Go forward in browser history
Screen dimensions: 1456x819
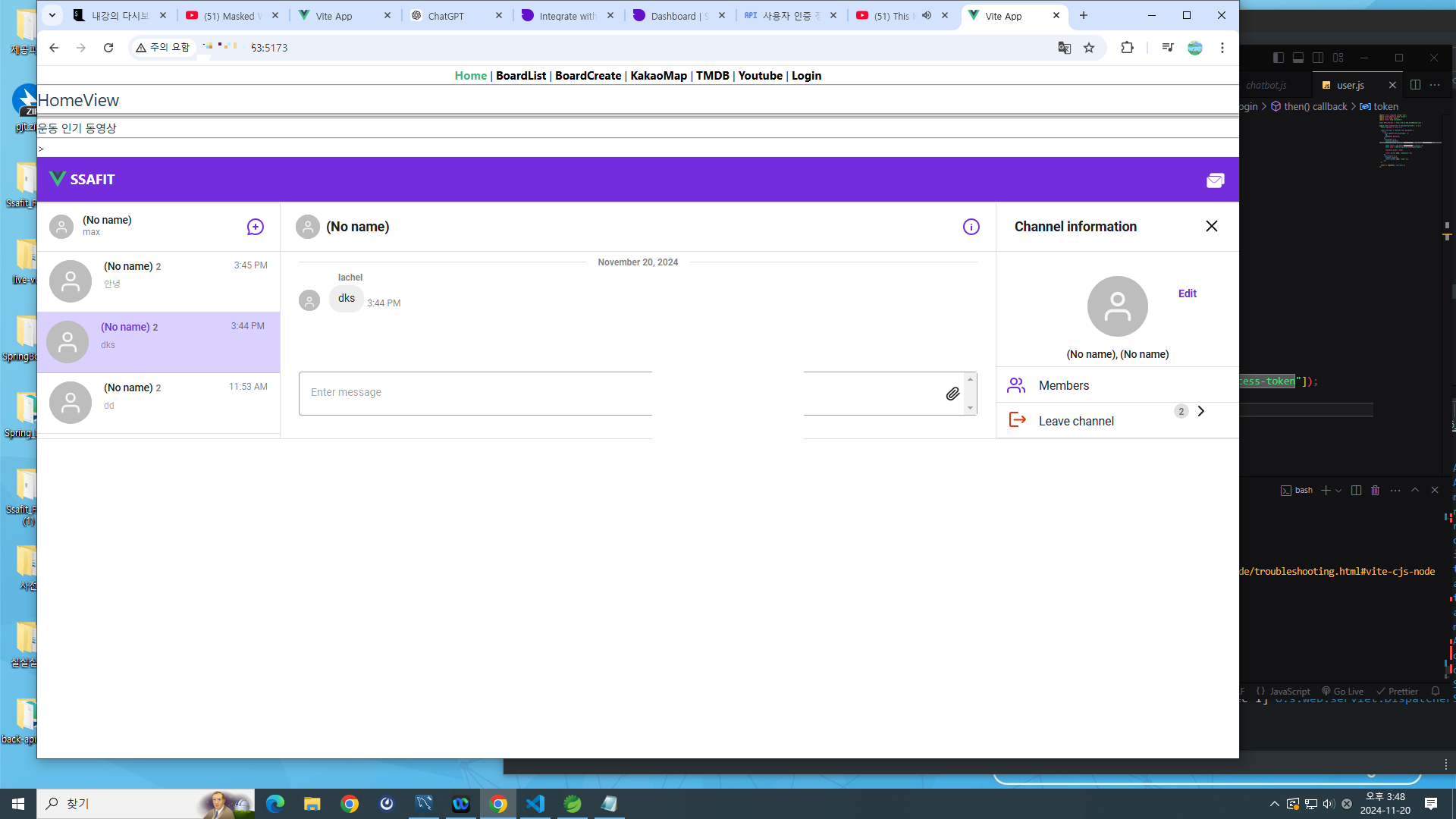(x=81, y=48)
